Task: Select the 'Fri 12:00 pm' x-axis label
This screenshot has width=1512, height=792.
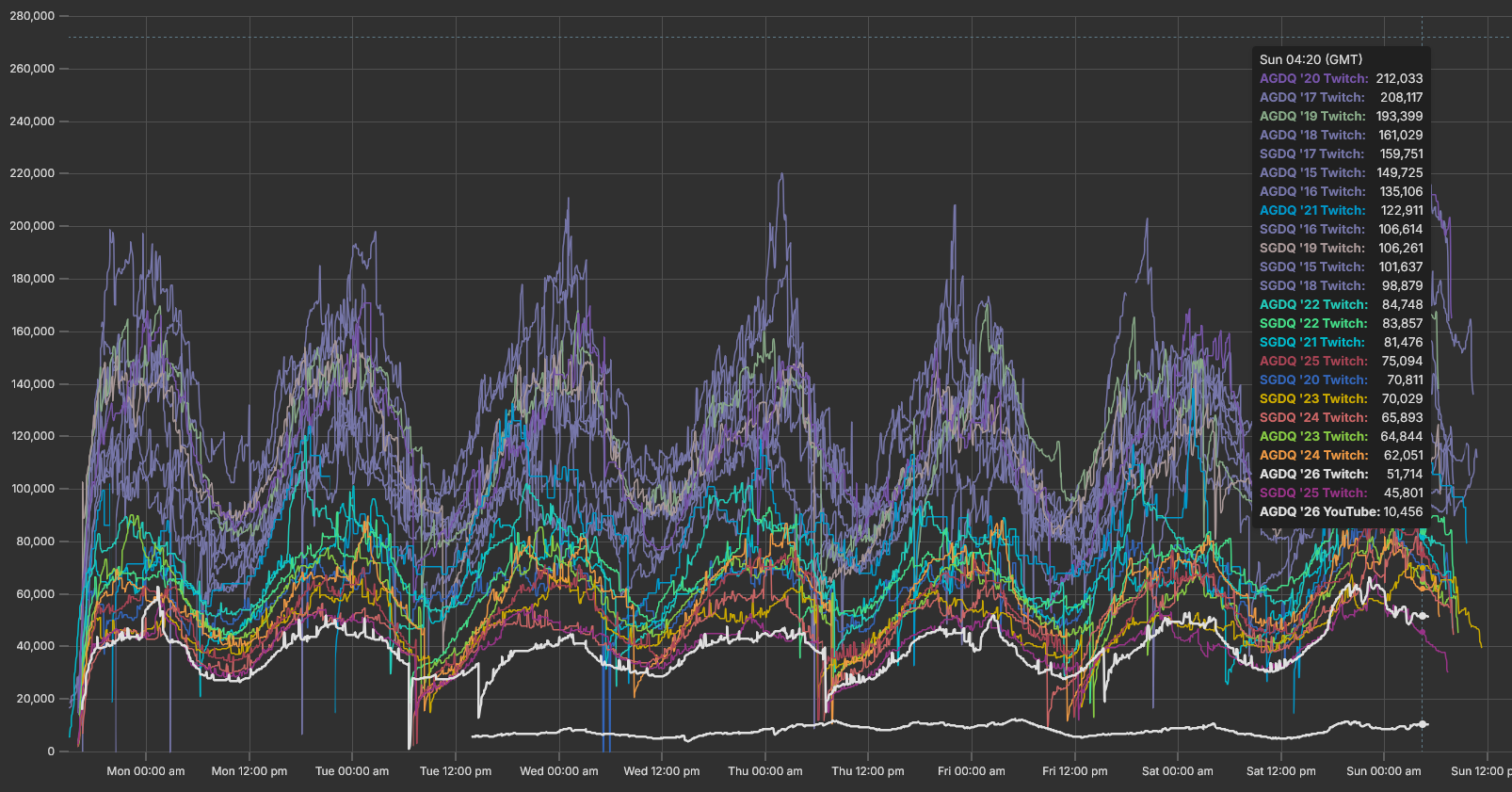Action: (x=1075, y=771)
